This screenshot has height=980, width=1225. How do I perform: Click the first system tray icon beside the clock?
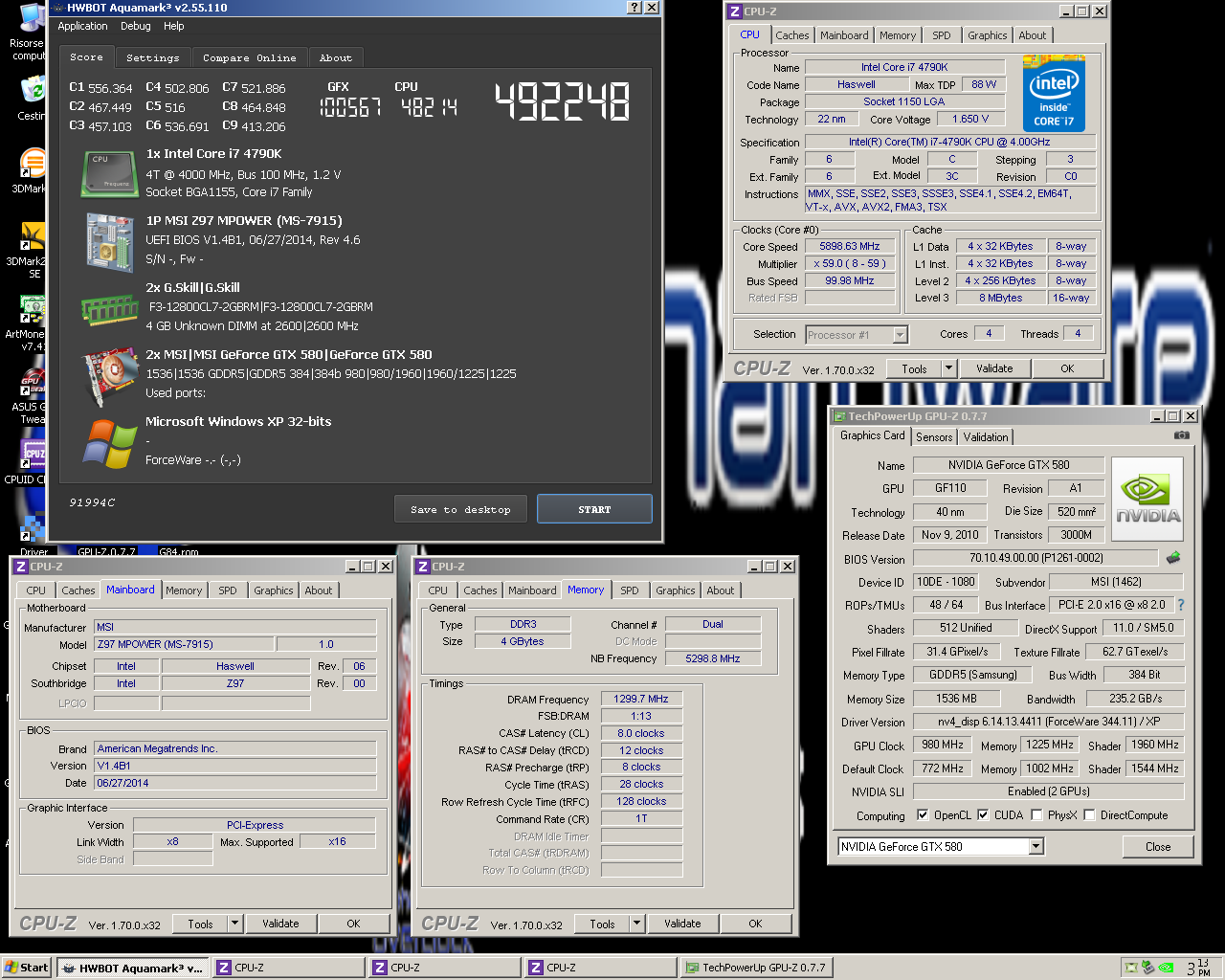click(x=1131, y=968)
